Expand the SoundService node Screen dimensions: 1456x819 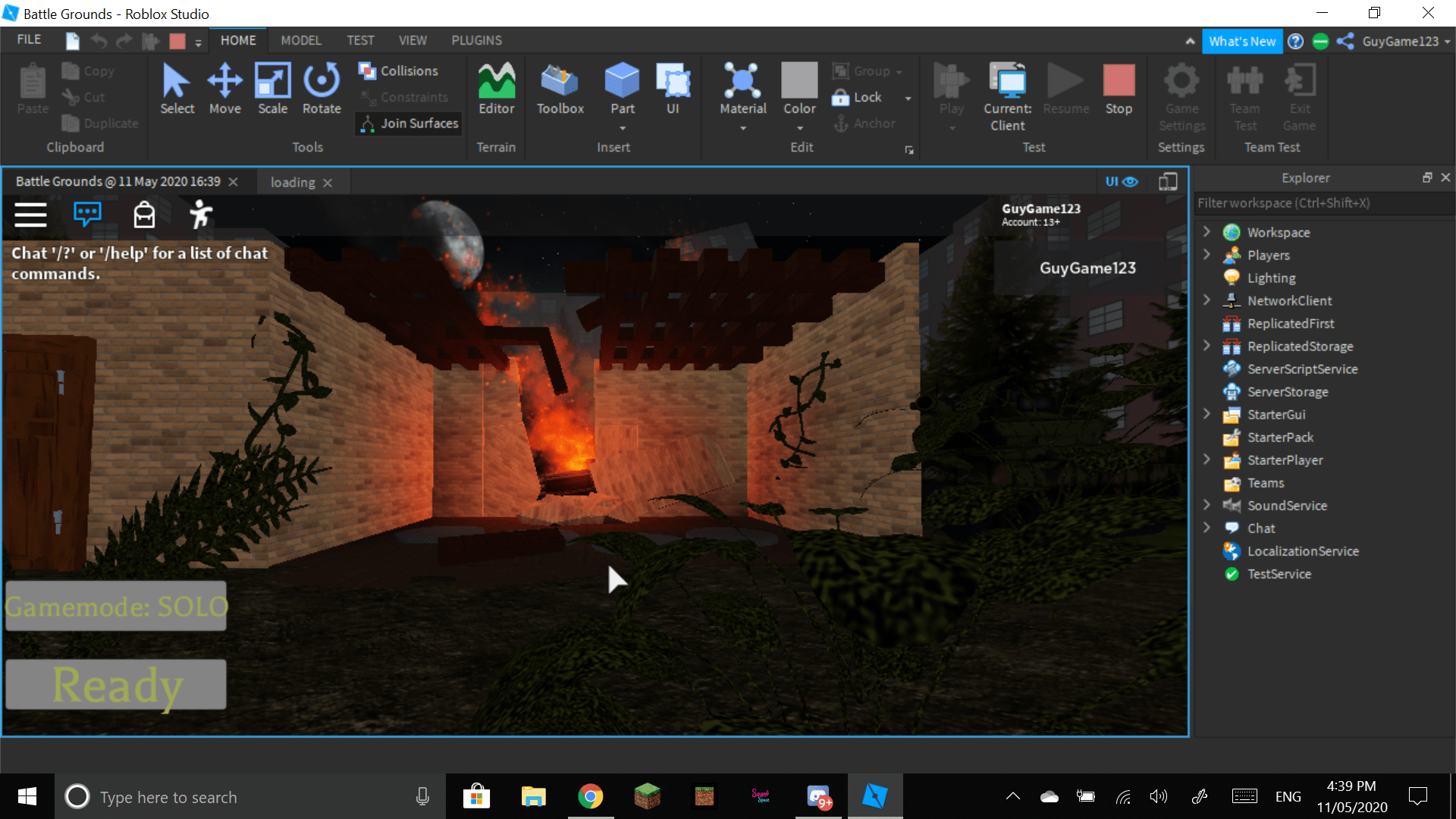click(x=1207, y=504)
